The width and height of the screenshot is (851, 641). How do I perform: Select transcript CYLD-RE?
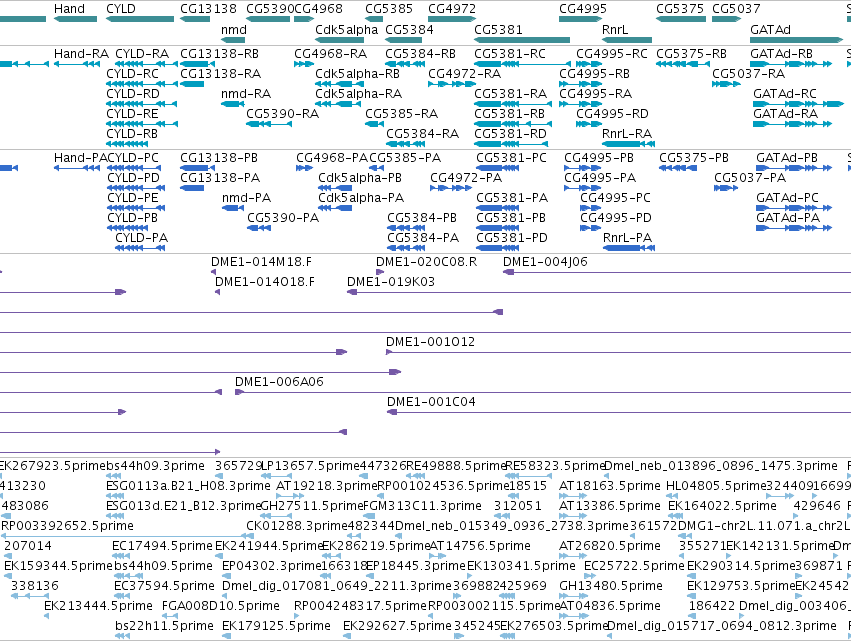[x=132, y=114]
